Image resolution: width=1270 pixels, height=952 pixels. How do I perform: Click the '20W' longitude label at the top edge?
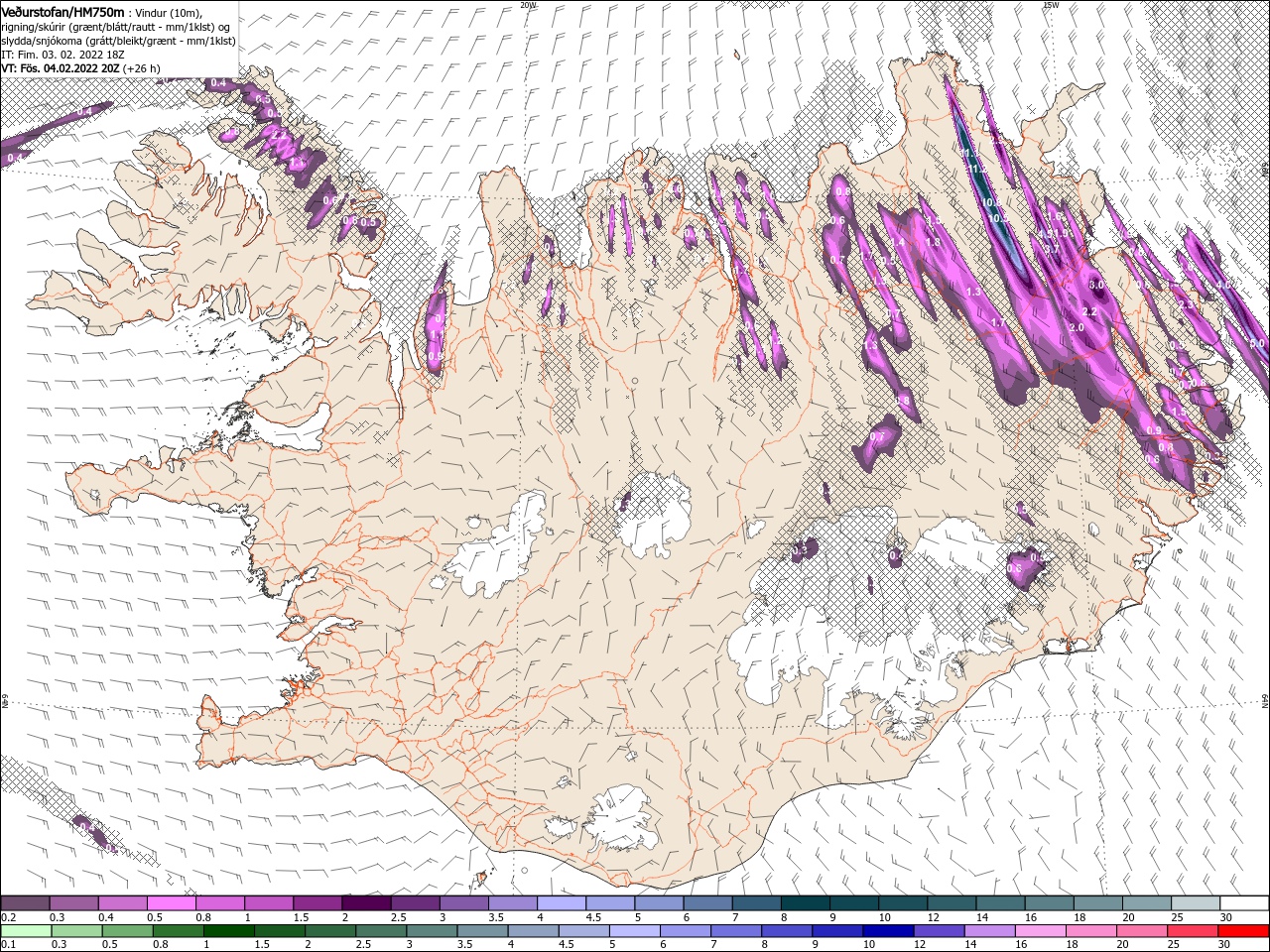(x=528, y=4)
